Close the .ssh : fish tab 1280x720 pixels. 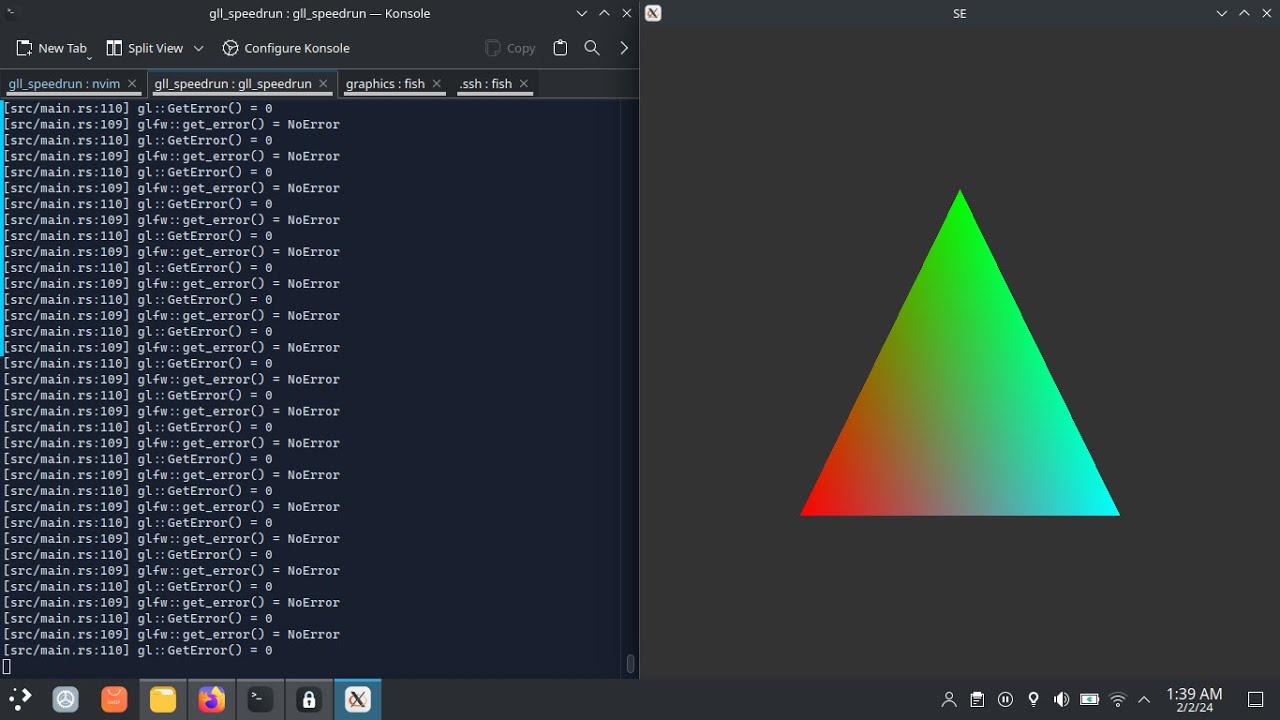click(x=524, y=84)
